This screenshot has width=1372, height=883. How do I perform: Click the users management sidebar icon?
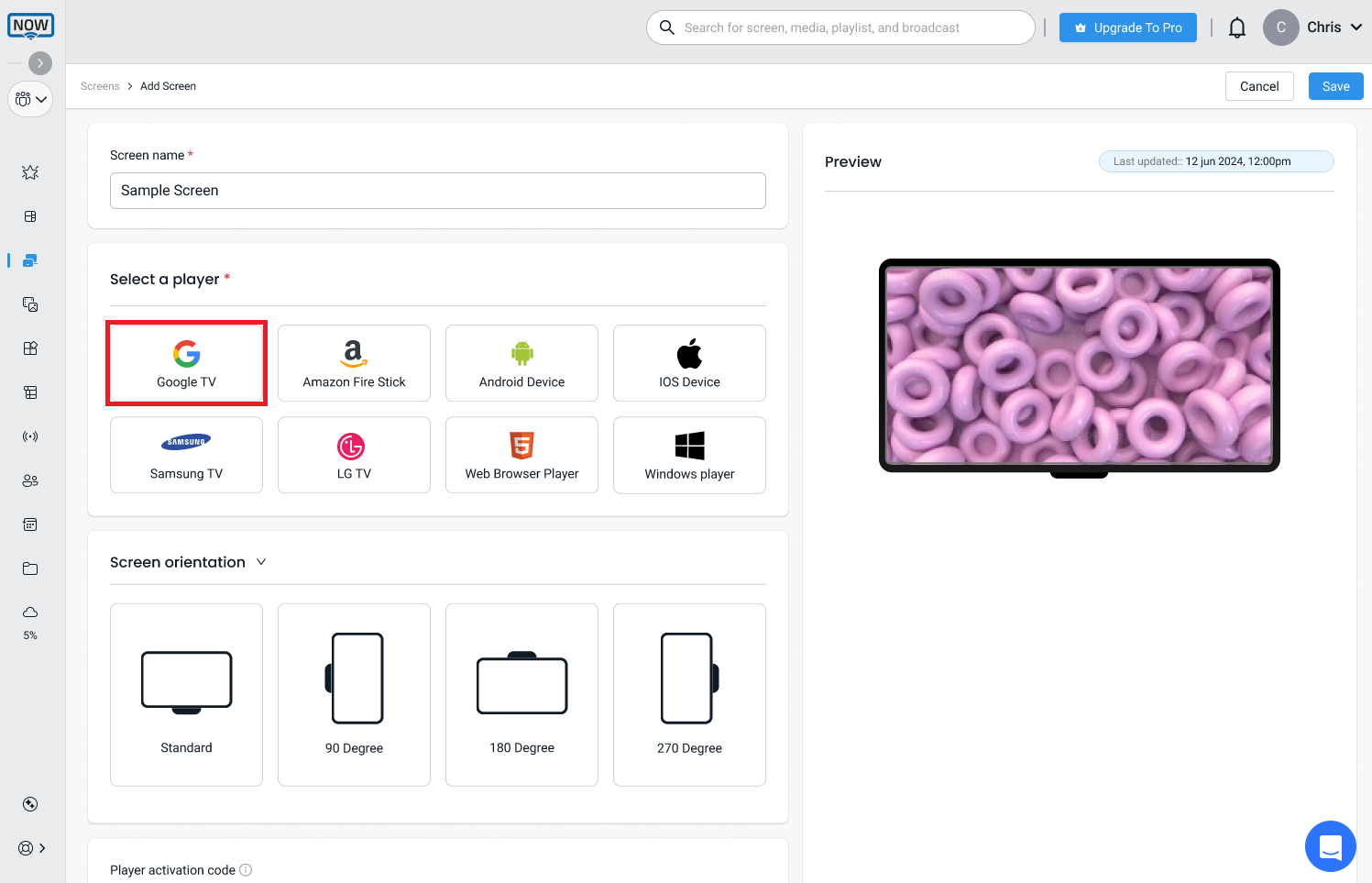[x=30, y=480]
